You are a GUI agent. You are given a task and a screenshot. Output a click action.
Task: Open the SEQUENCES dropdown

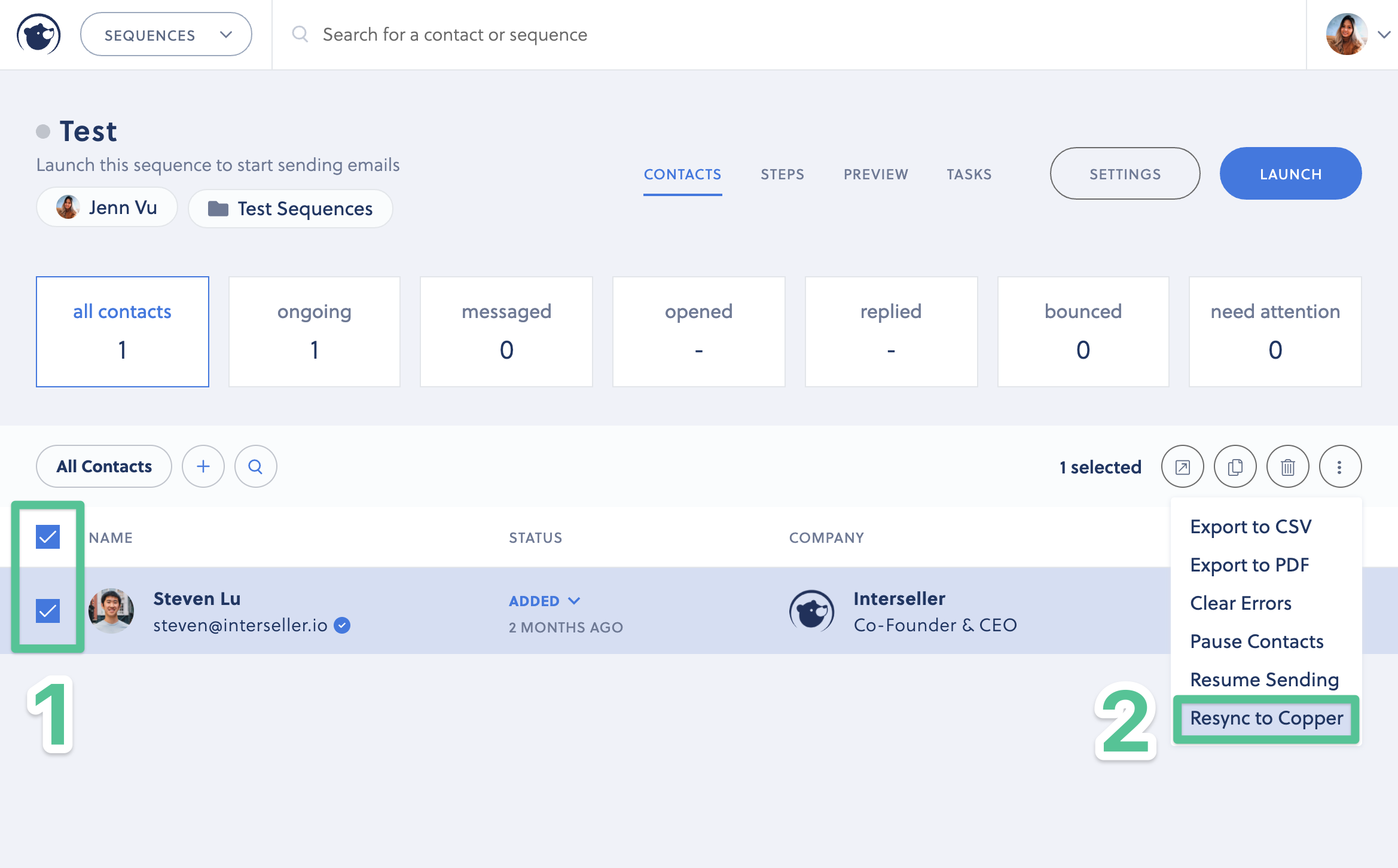166,35
